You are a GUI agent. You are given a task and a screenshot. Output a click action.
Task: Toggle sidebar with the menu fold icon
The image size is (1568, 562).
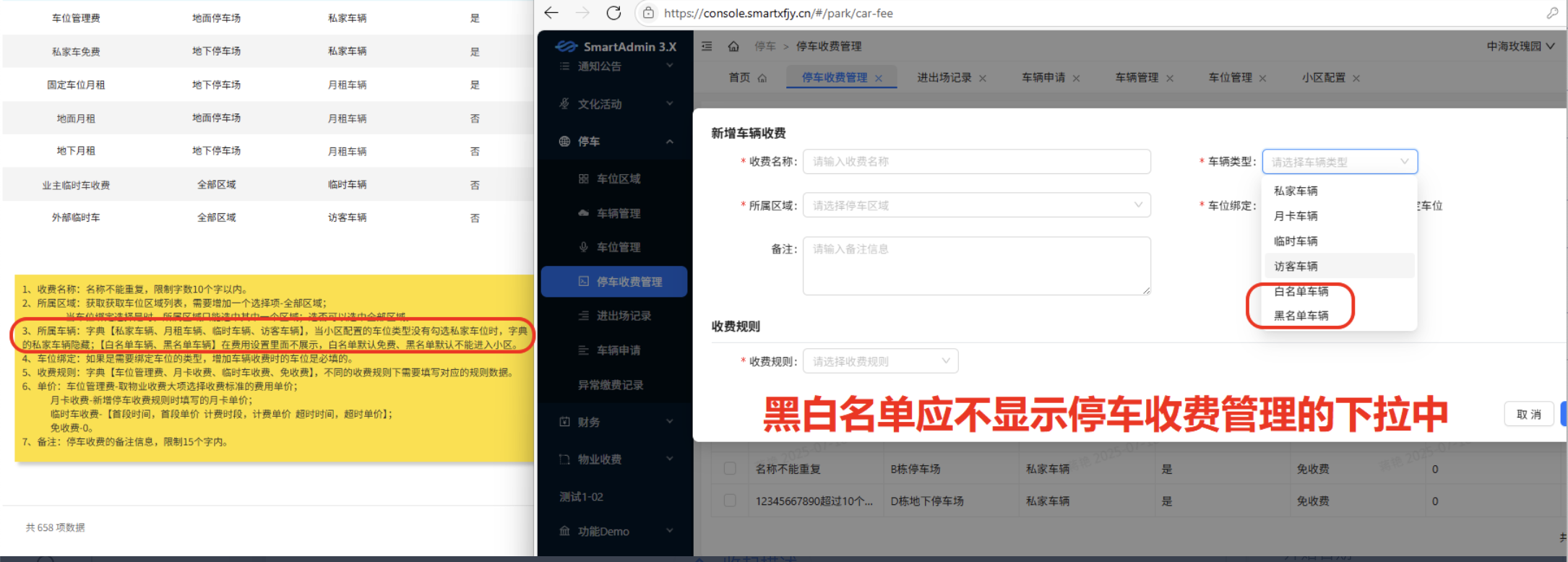707,46
